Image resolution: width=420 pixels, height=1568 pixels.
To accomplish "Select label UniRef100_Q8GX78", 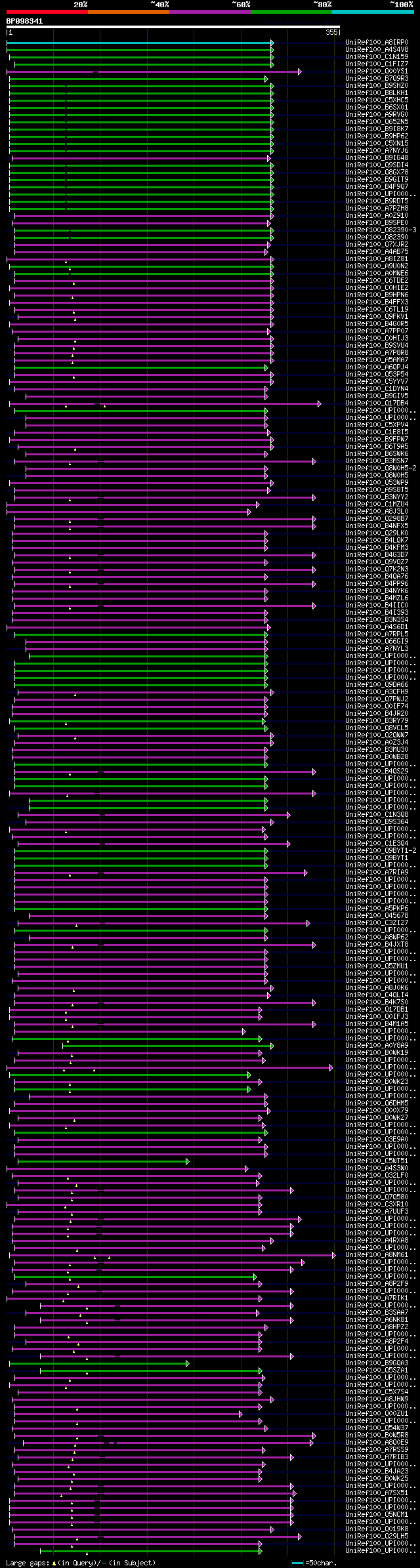I will click(x=377, y=173).
